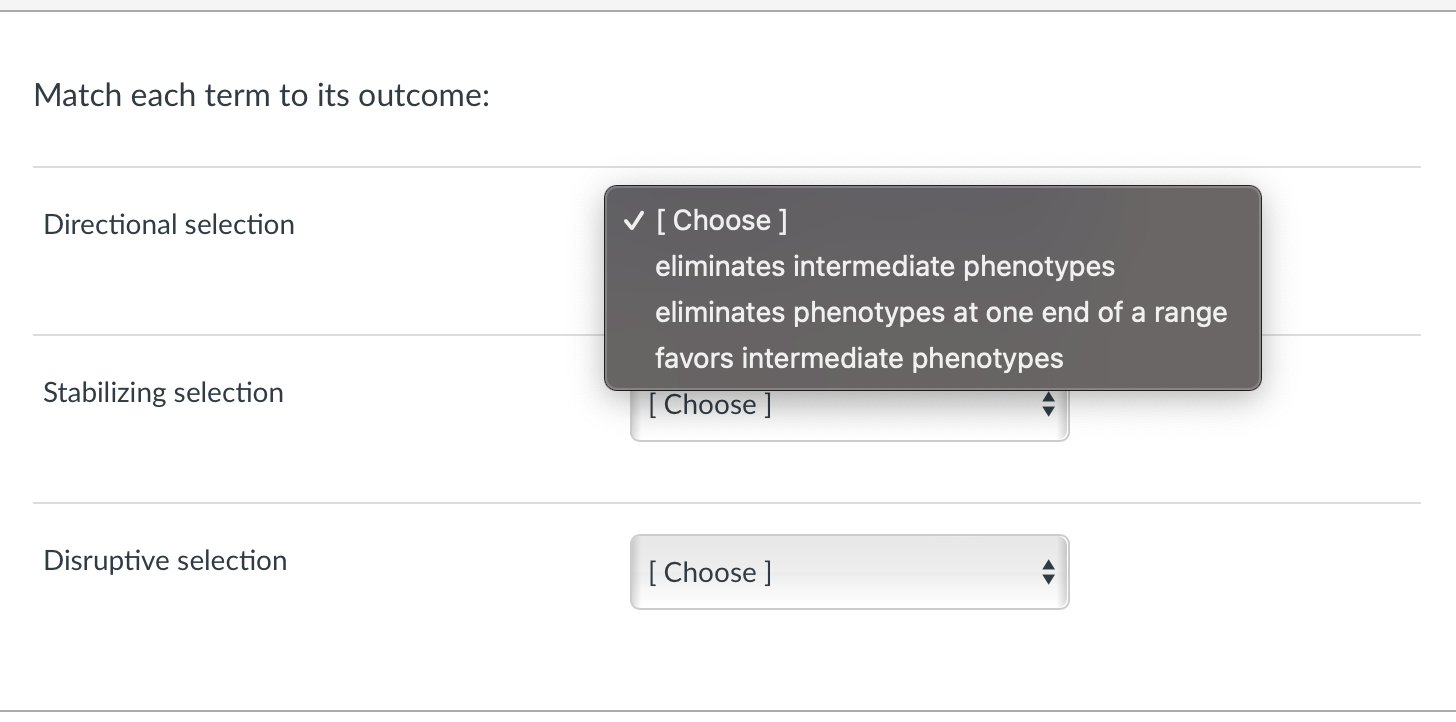Click the divider line below Directional selection row
Screen dimensions: 1456x722
pyautogui.click(x=300, y=333)
